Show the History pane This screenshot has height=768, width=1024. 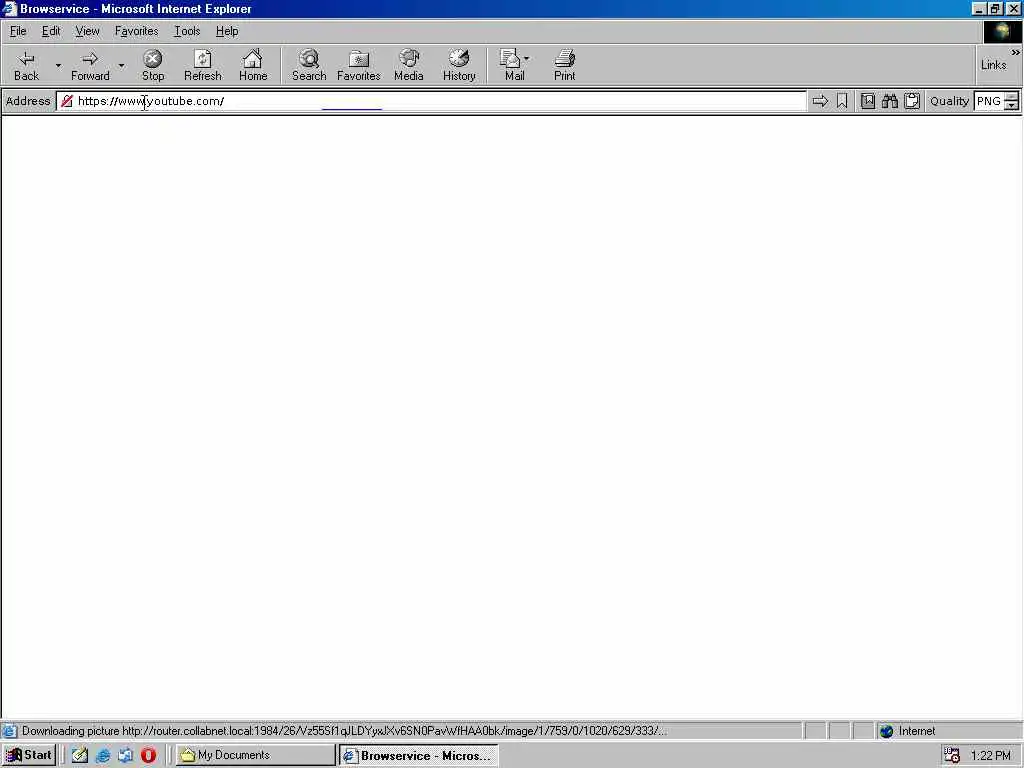459,65
